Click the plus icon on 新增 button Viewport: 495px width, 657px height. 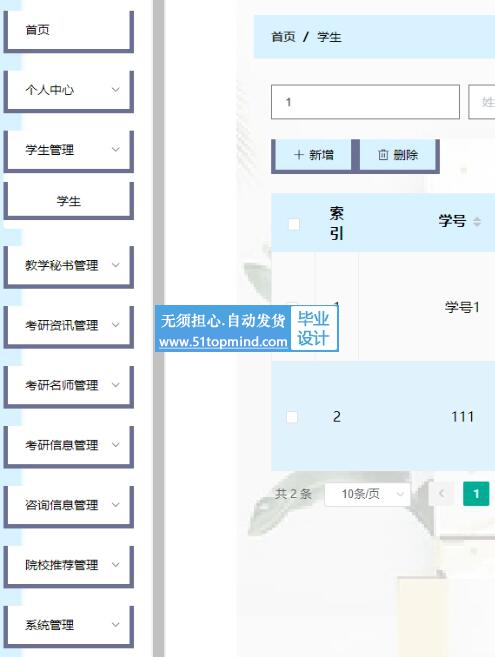point(298,155)
